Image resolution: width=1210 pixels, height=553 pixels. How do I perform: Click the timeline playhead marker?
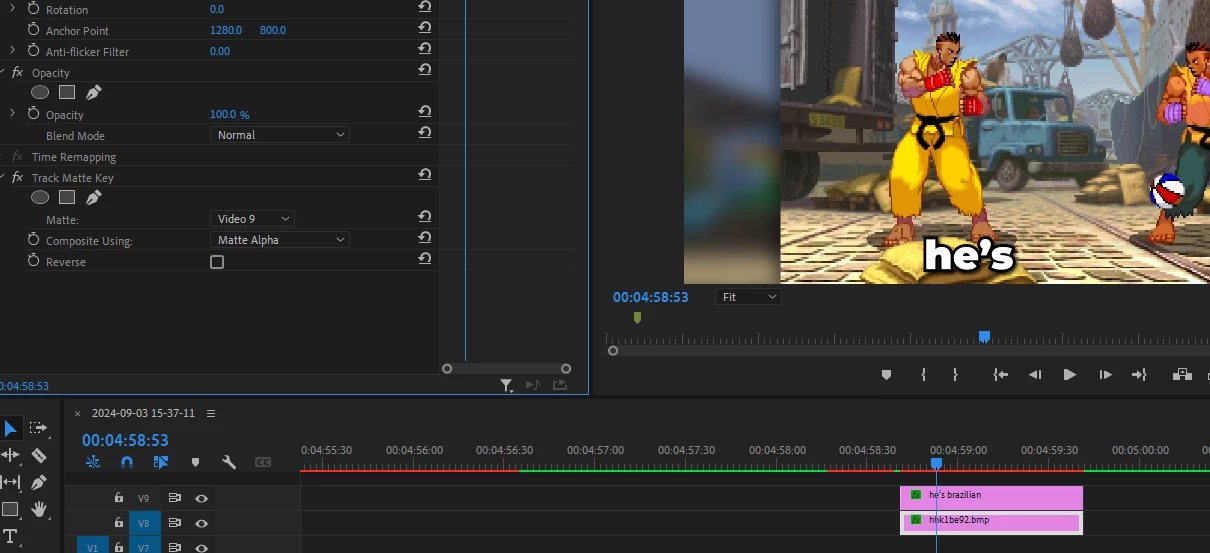[x=936, y=463]
